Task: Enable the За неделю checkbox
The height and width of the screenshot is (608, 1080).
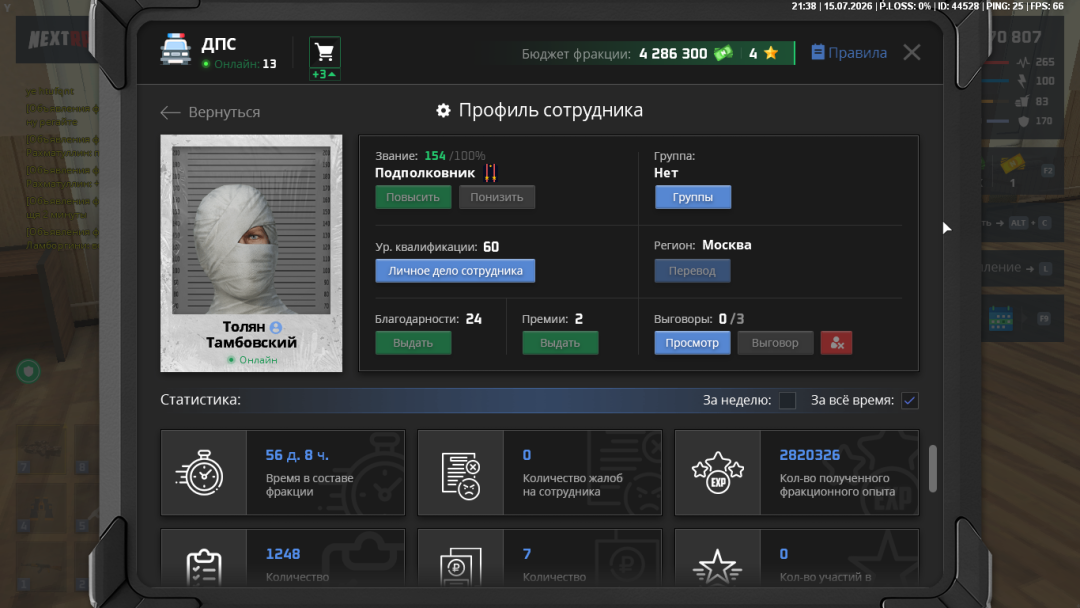Action: [x=787, y=400]
